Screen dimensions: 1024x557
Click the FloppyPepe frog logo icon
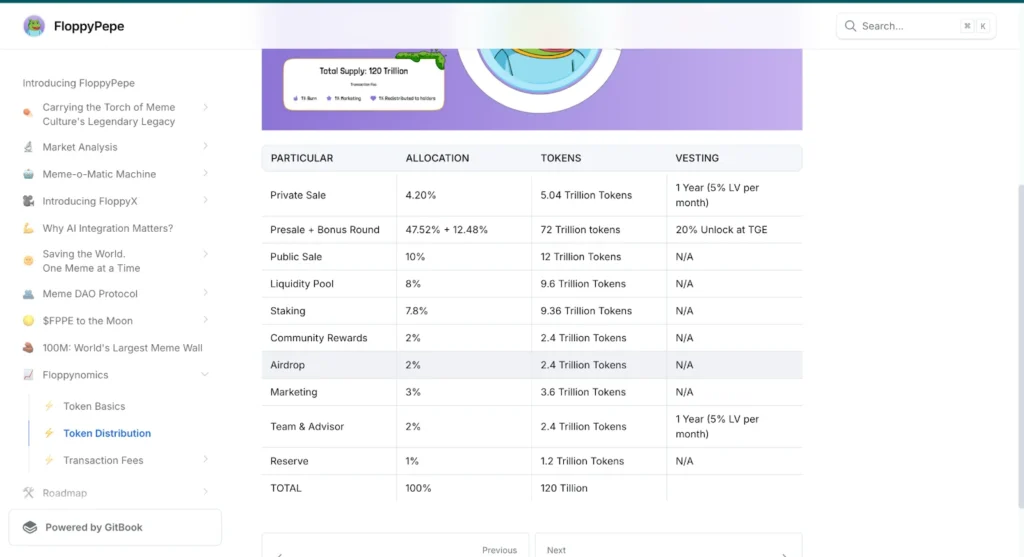[34, 26]
